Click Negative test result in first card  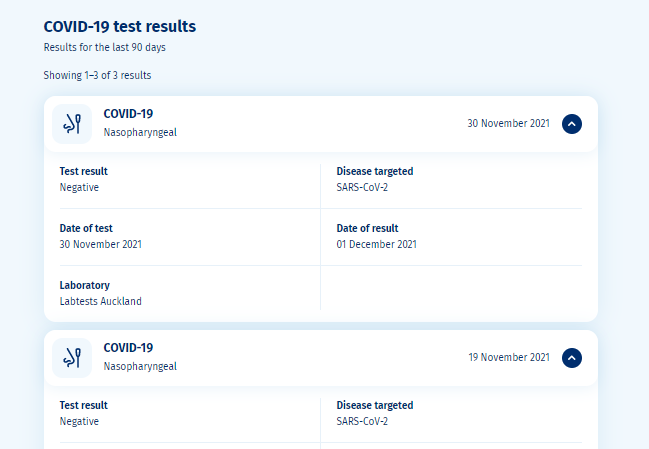79,187
